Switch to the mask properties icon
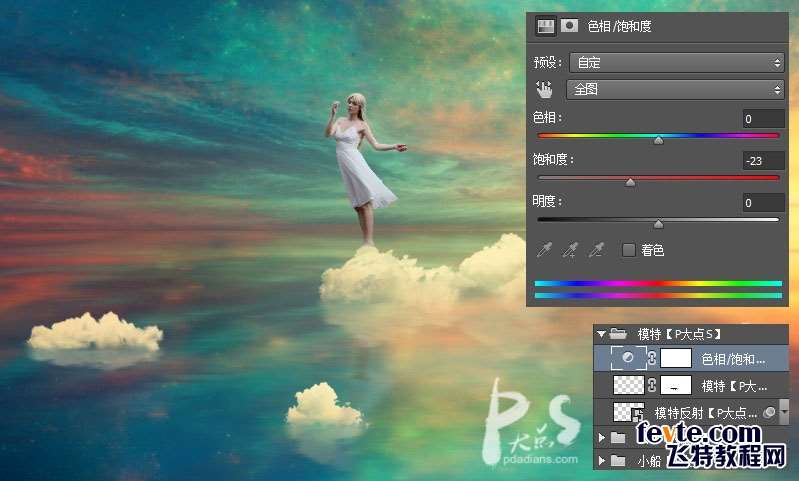Screen dimensions: 799x481 569,26
